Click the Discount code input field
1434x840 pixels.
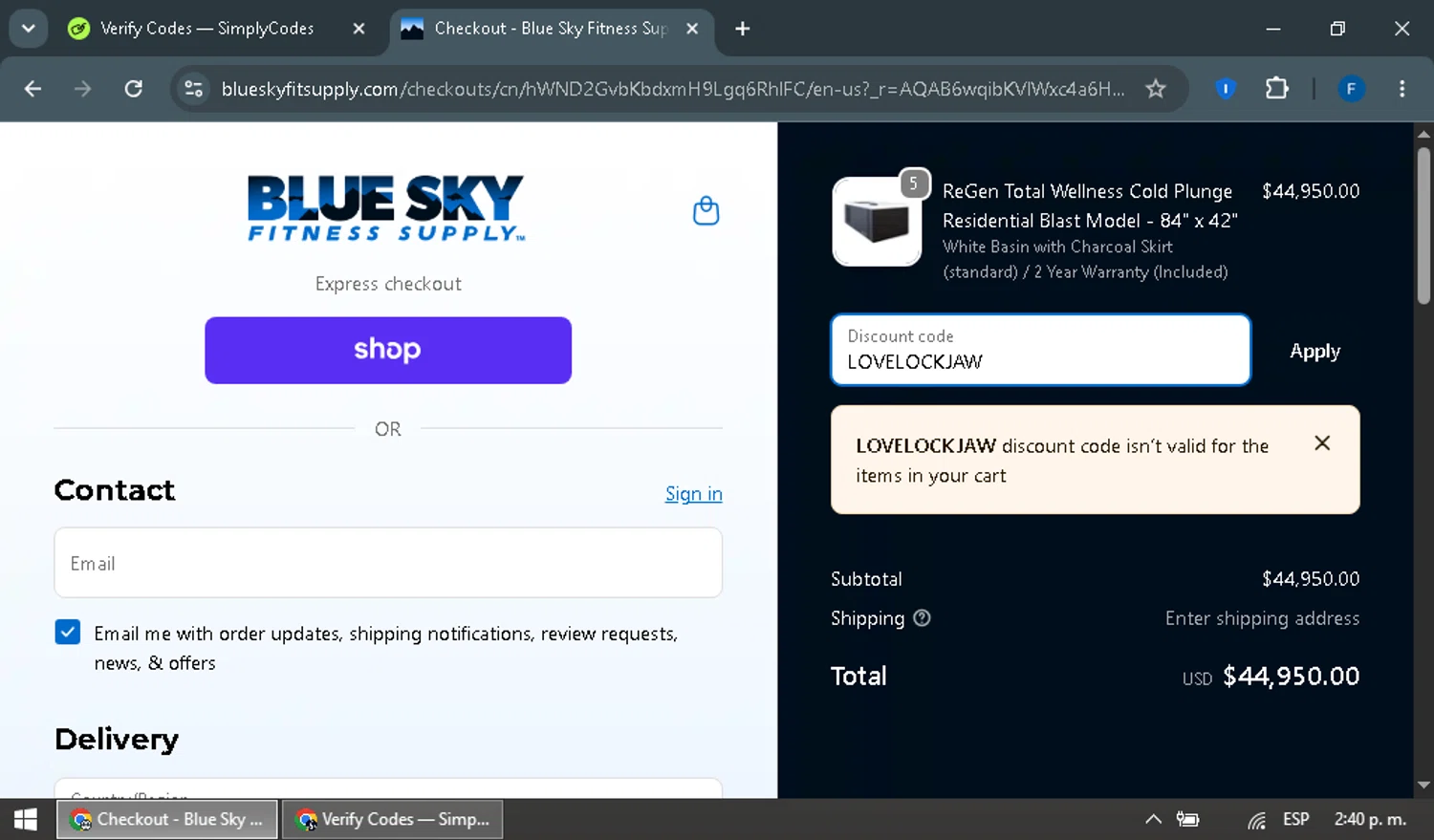(1040, 350)
